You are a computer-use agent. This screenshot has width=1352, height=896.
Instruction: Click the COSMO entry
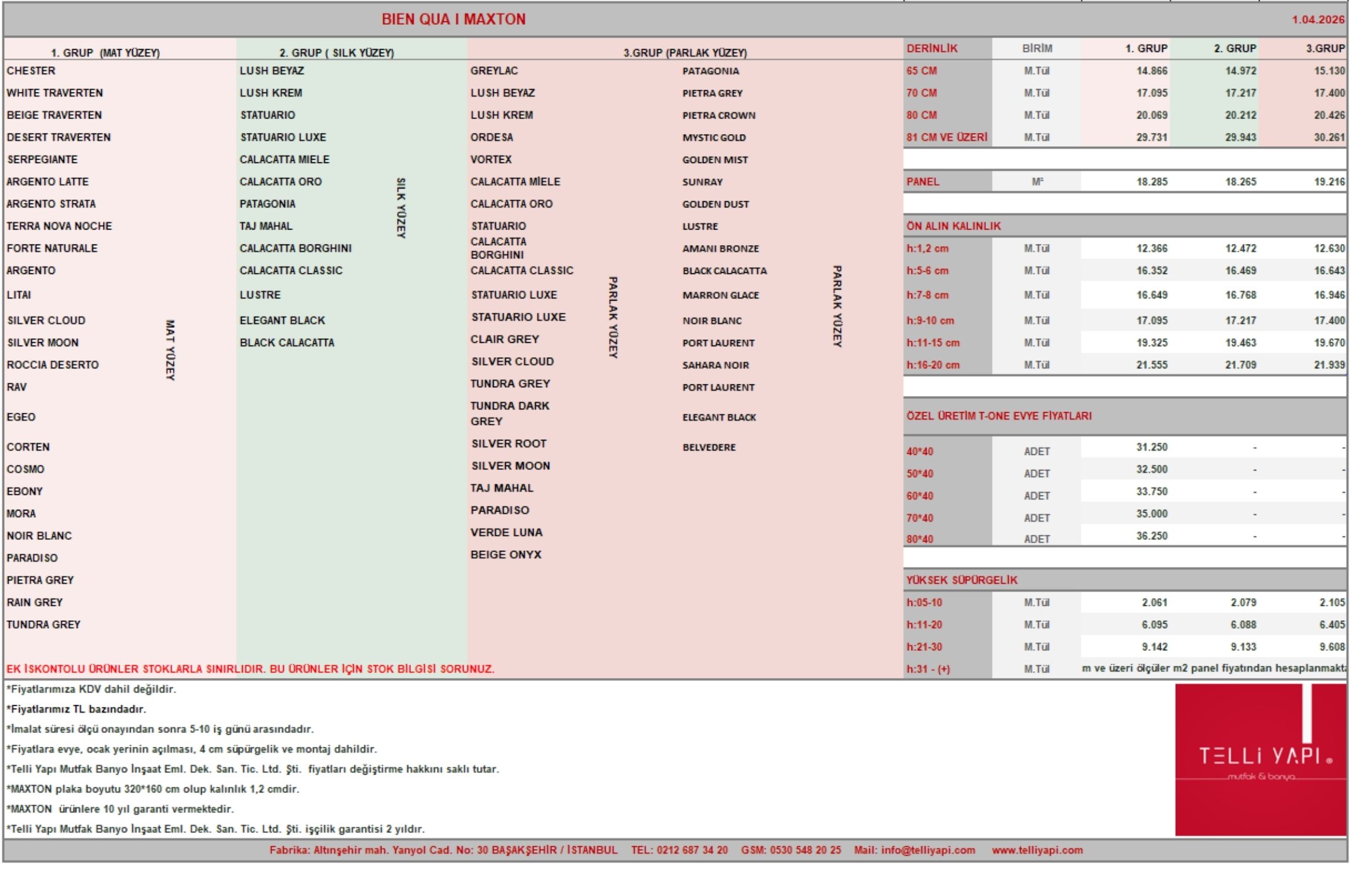[25, 469]
